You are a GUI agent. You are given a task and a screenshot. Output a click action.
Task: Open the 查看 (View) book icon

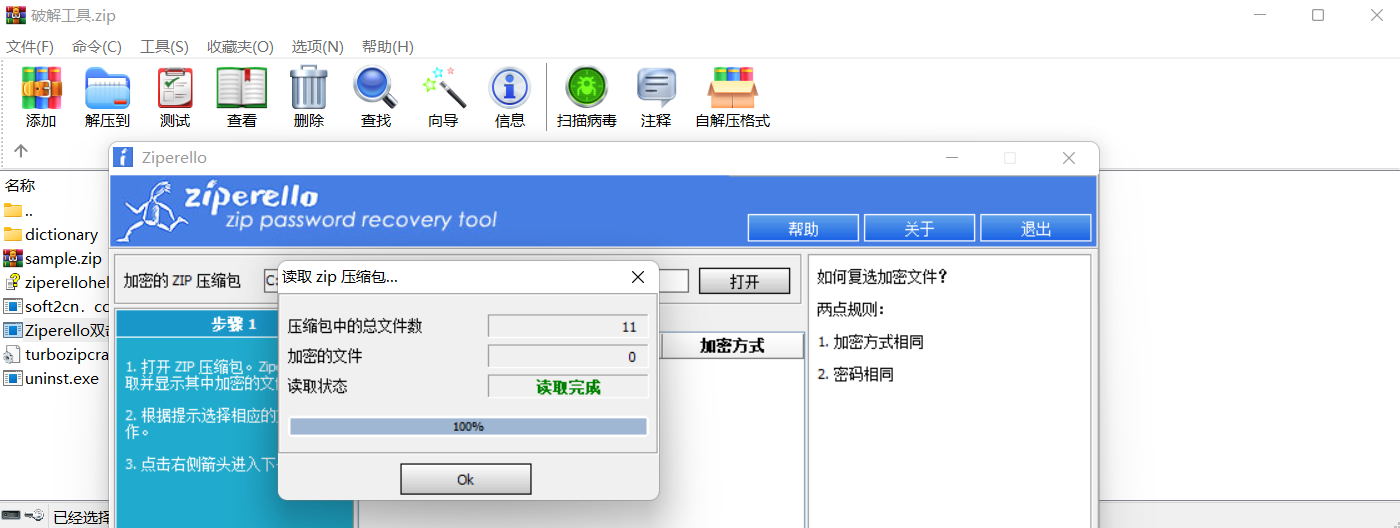(x=242, y=90)
